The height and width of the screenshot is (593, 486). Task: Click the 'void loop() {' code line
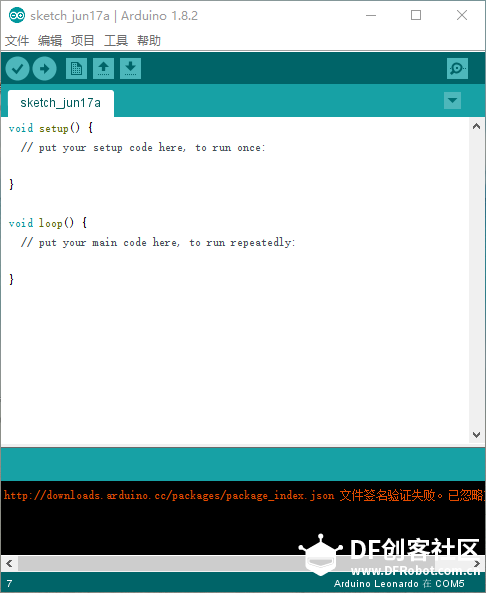tap(48, 223)
